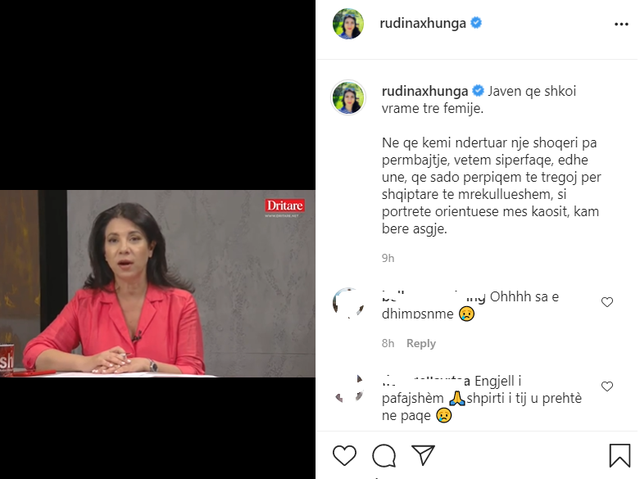The image size is (640, 479).
Task: Click the 9h timestamp under the caption
Action: coord(388,258)
